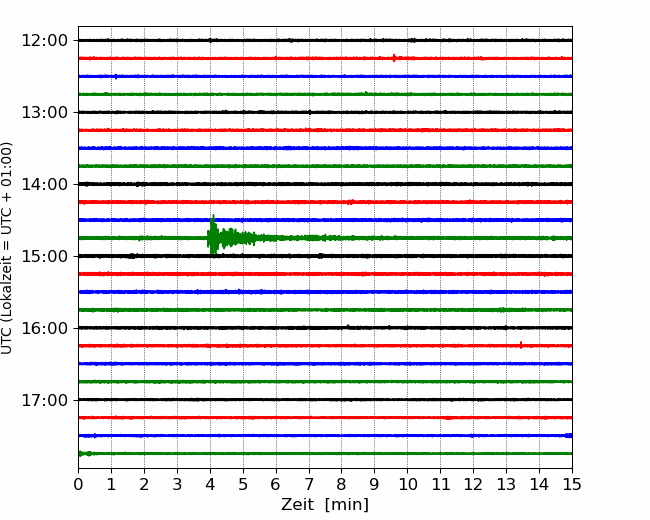
Task: Select the 'UTC (Lokalzeit = UTC + 01:00)' axis title
Action: coord(7,248)
